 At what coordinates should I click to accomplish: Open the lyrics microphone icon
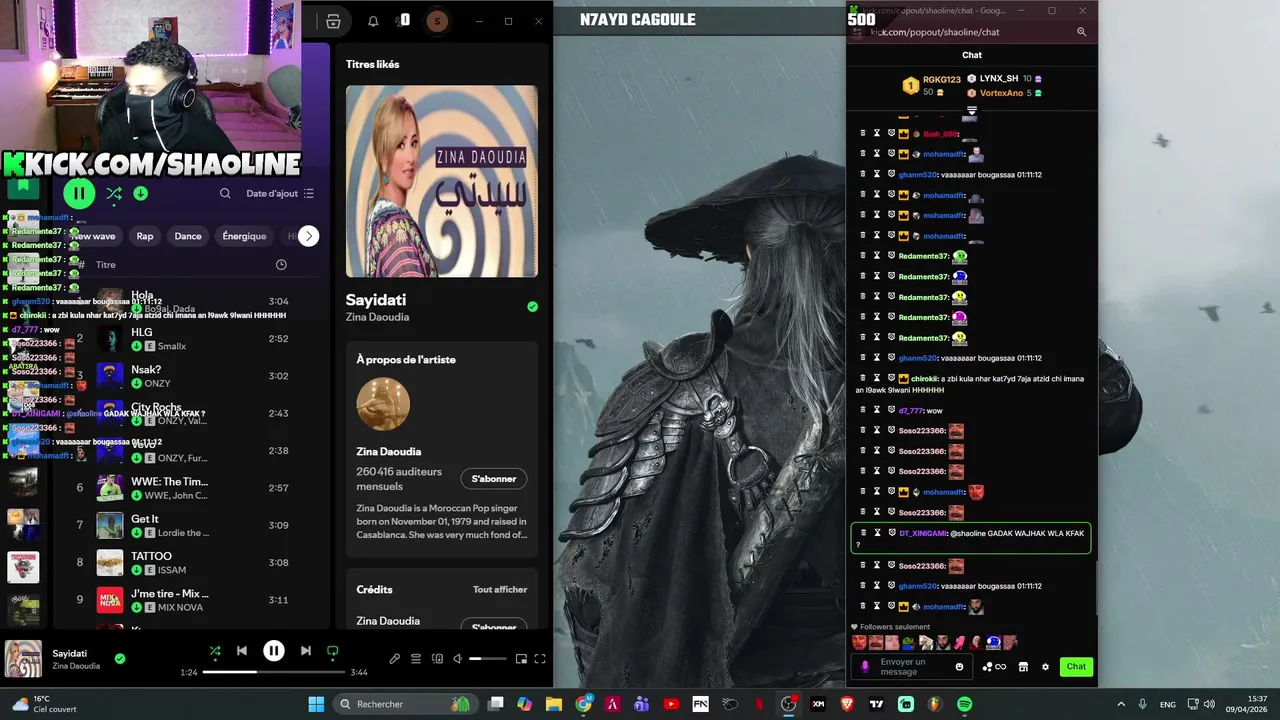(x=395, y=659)
